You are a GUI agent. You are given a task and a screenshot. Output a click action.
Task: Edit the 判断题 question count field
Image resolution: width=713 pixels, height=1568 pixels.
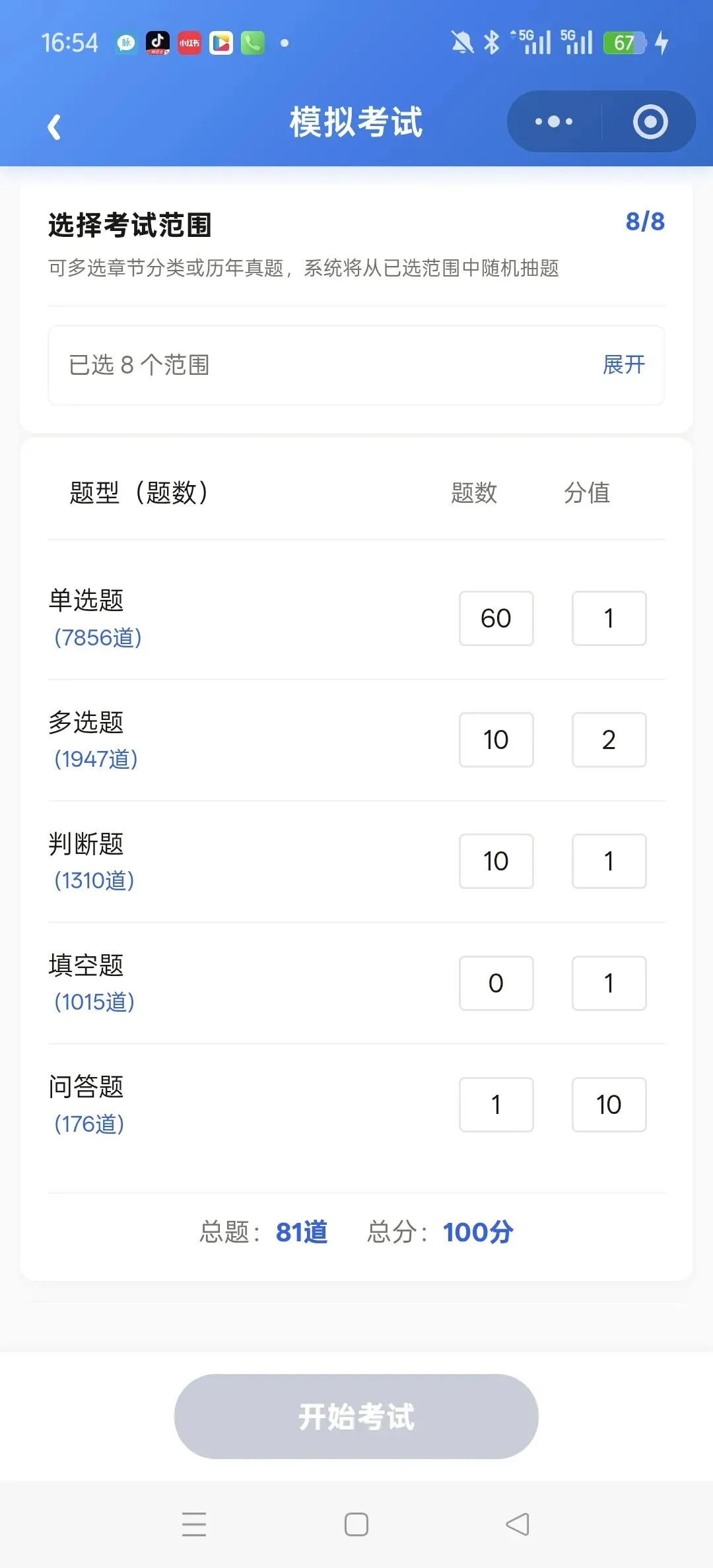coord(496,861)
